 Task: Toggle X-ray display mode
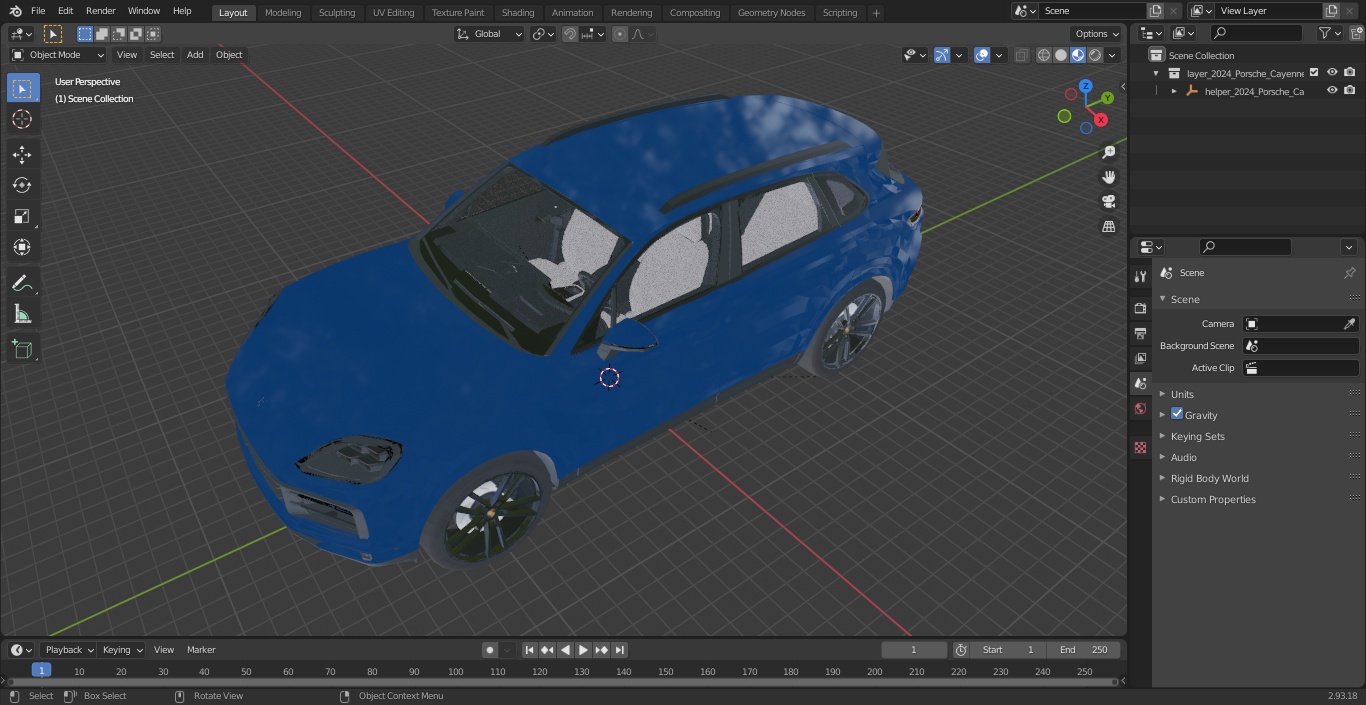(1021, 55)
